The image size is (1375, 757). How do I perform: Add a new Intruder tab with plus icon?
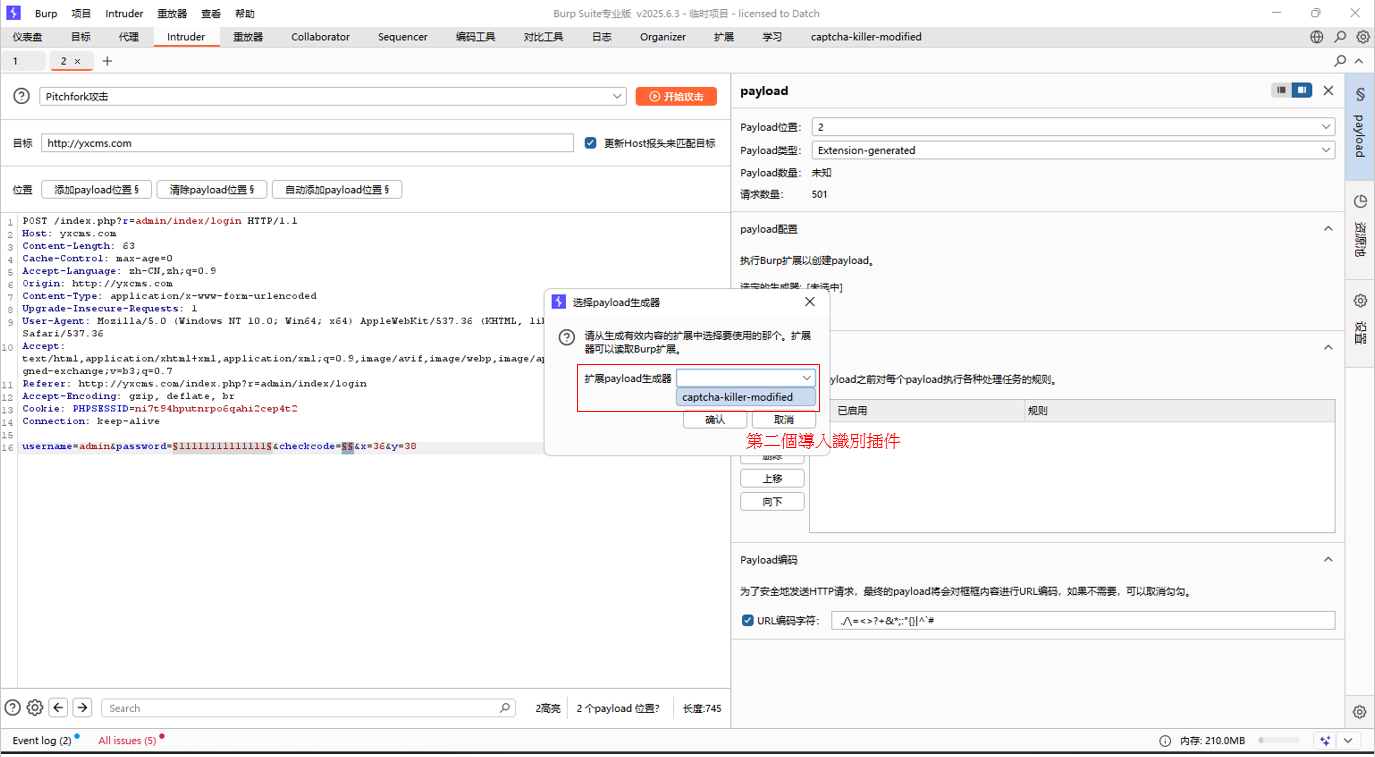click(107, 61)
